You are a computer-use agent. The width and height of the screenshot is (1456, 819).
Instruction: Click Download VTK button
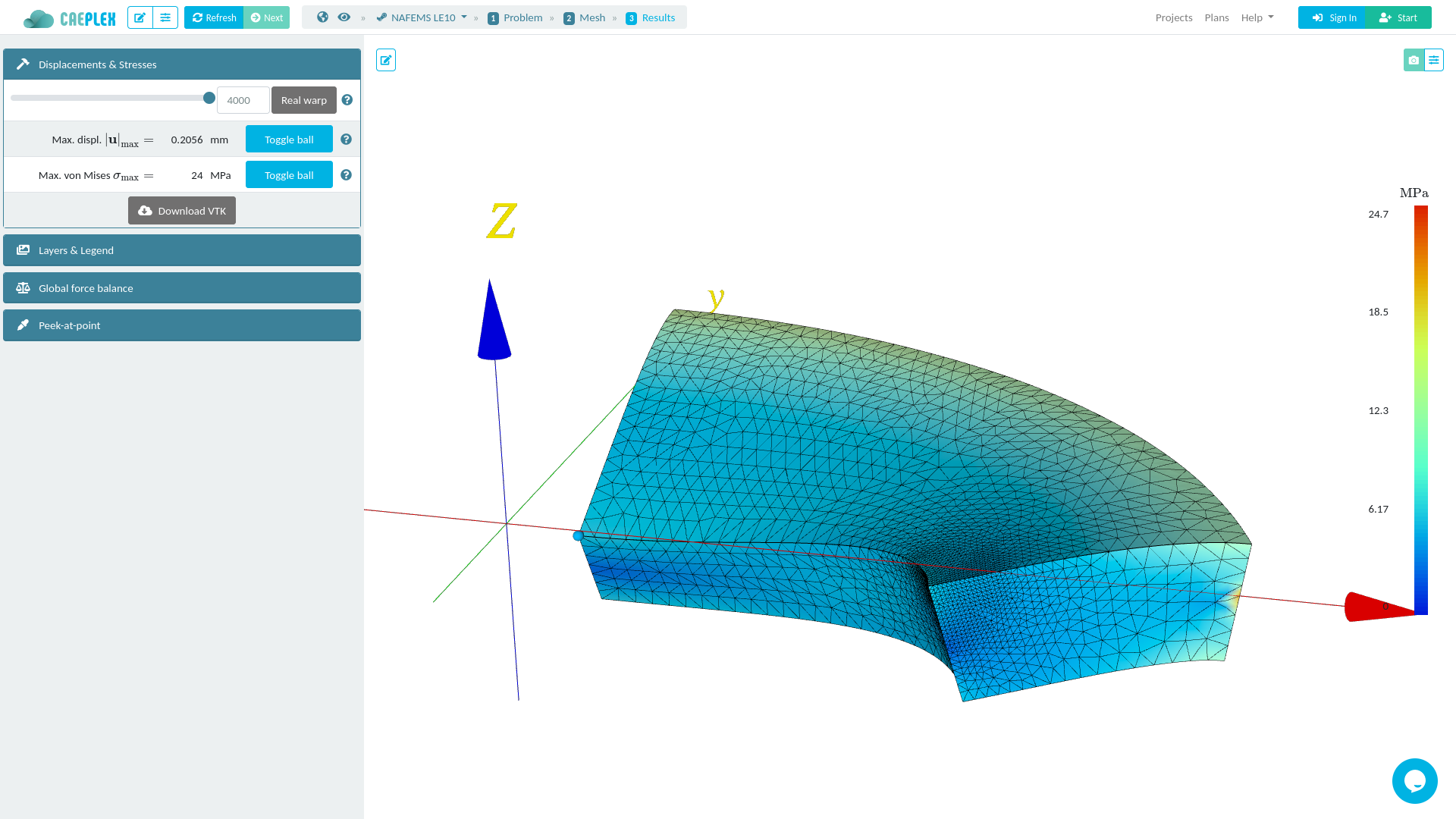coord(181,209)
